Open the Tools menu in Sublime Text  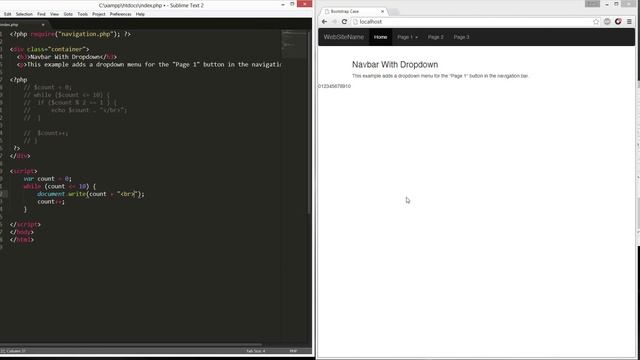(82, 14)
